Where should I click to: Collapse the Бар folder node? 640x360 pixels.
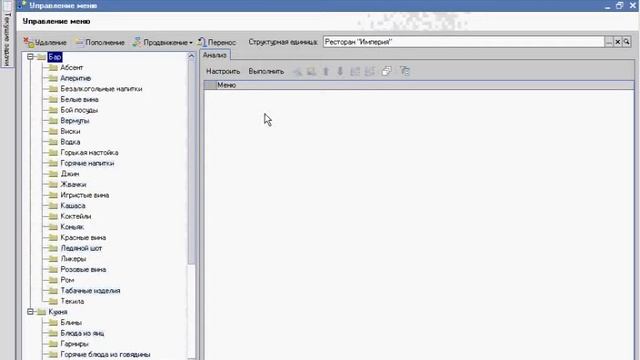(30, 57)
